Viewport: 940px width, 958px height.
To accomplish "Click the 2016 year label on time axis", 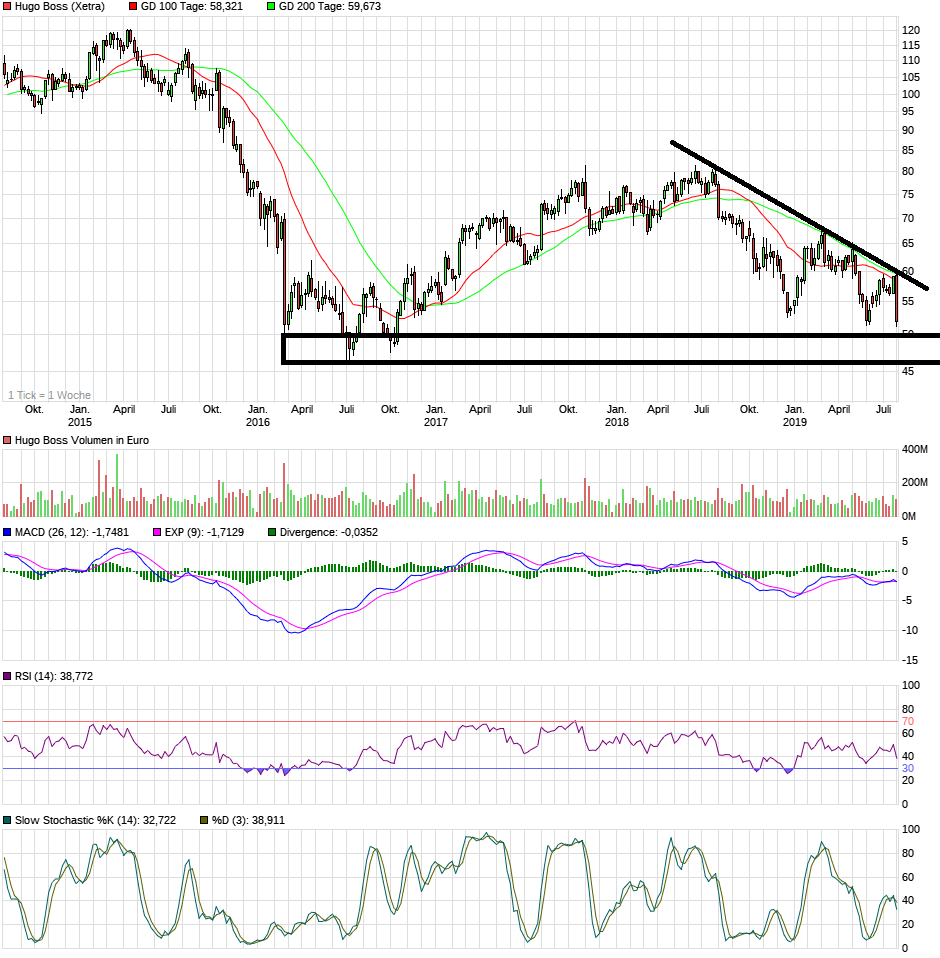I will pos(257,422).
